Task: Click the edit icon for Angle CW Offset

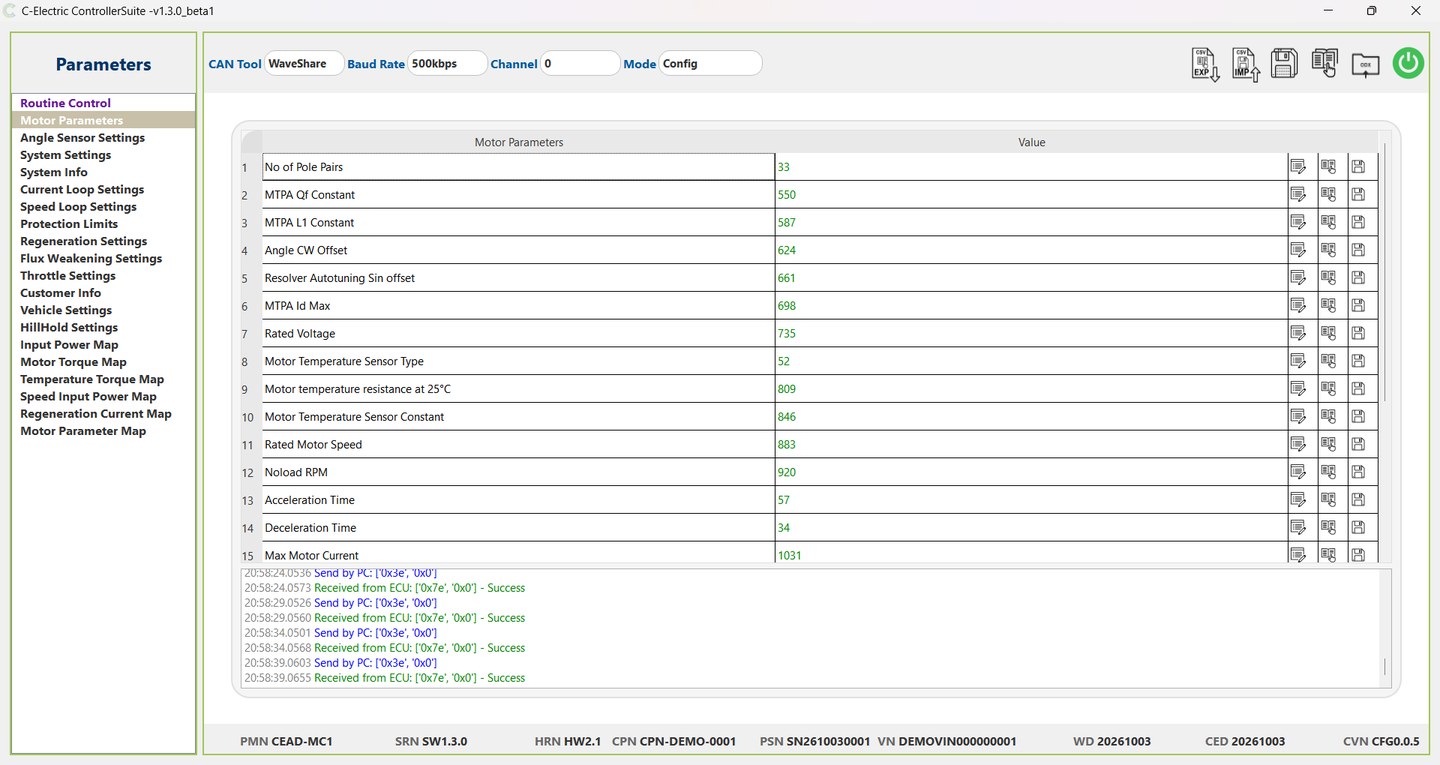Action: (1298, 250)
